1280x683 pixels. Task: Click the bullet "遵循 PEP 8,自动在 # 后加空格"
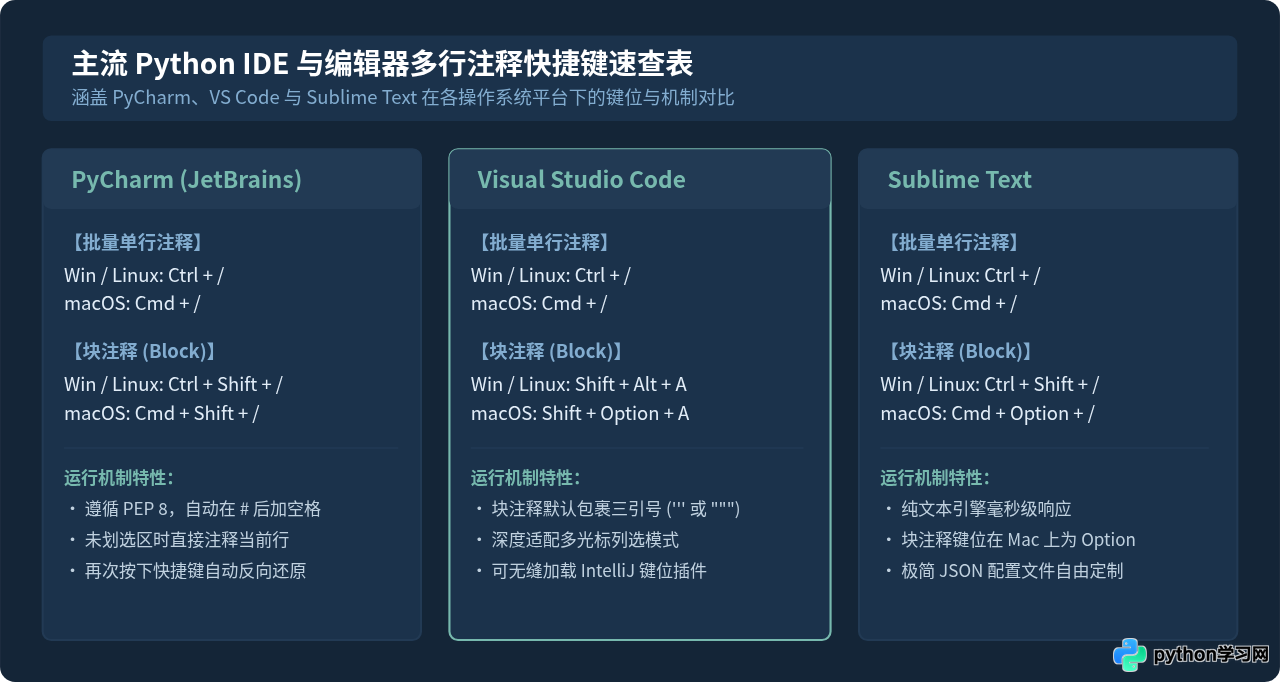pos(193,510)
